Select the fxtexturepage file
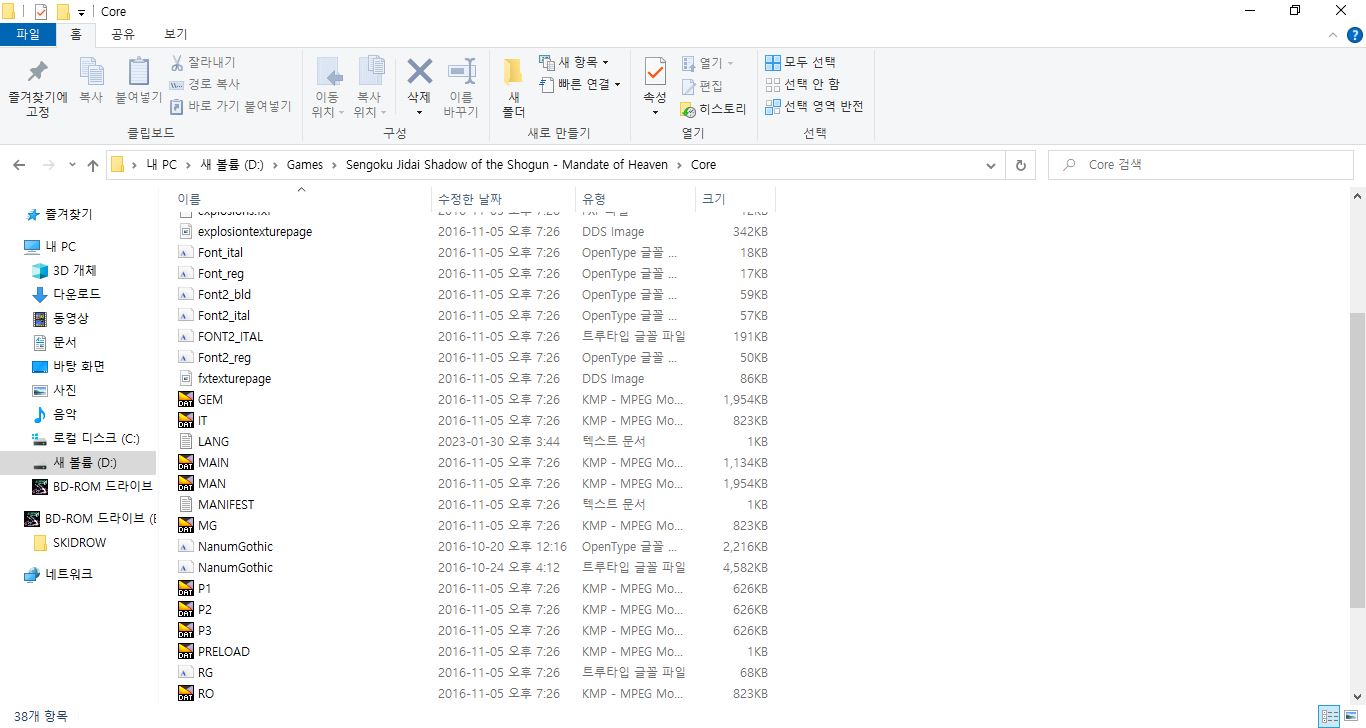This screenshot has width=1366, height=728. [x=234, y=378]
